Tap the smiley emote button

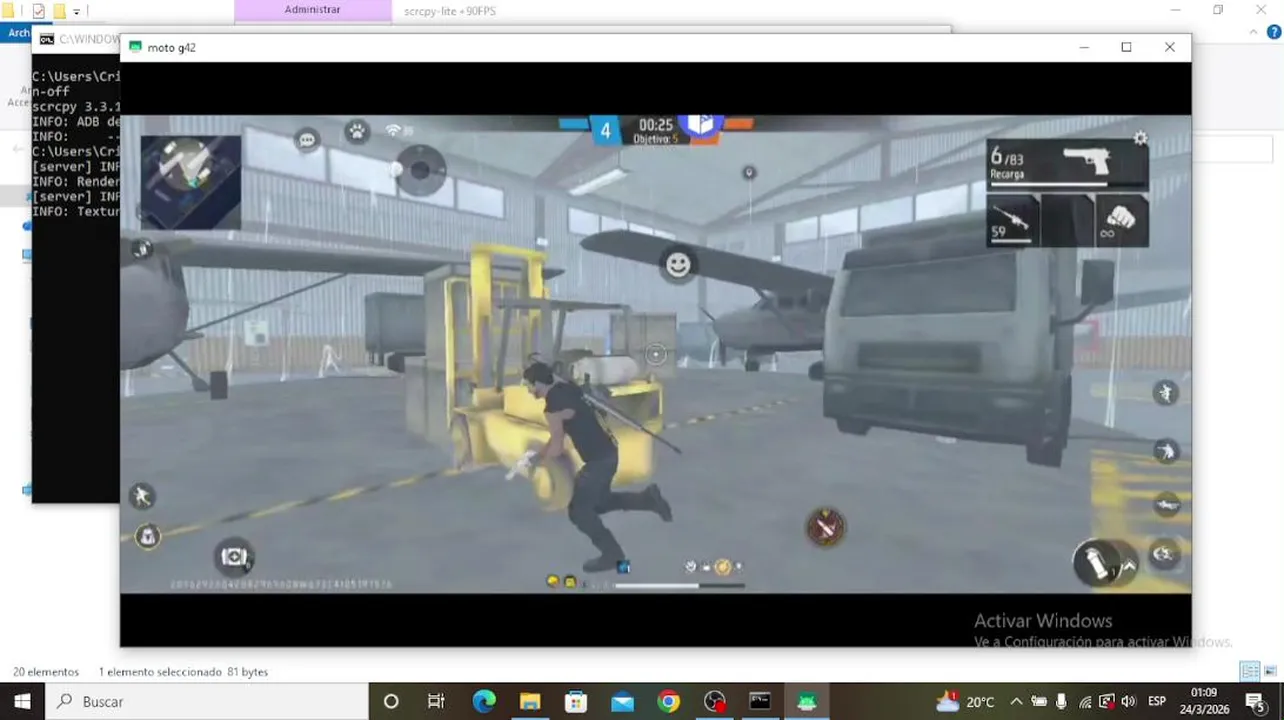coord(678,264)
